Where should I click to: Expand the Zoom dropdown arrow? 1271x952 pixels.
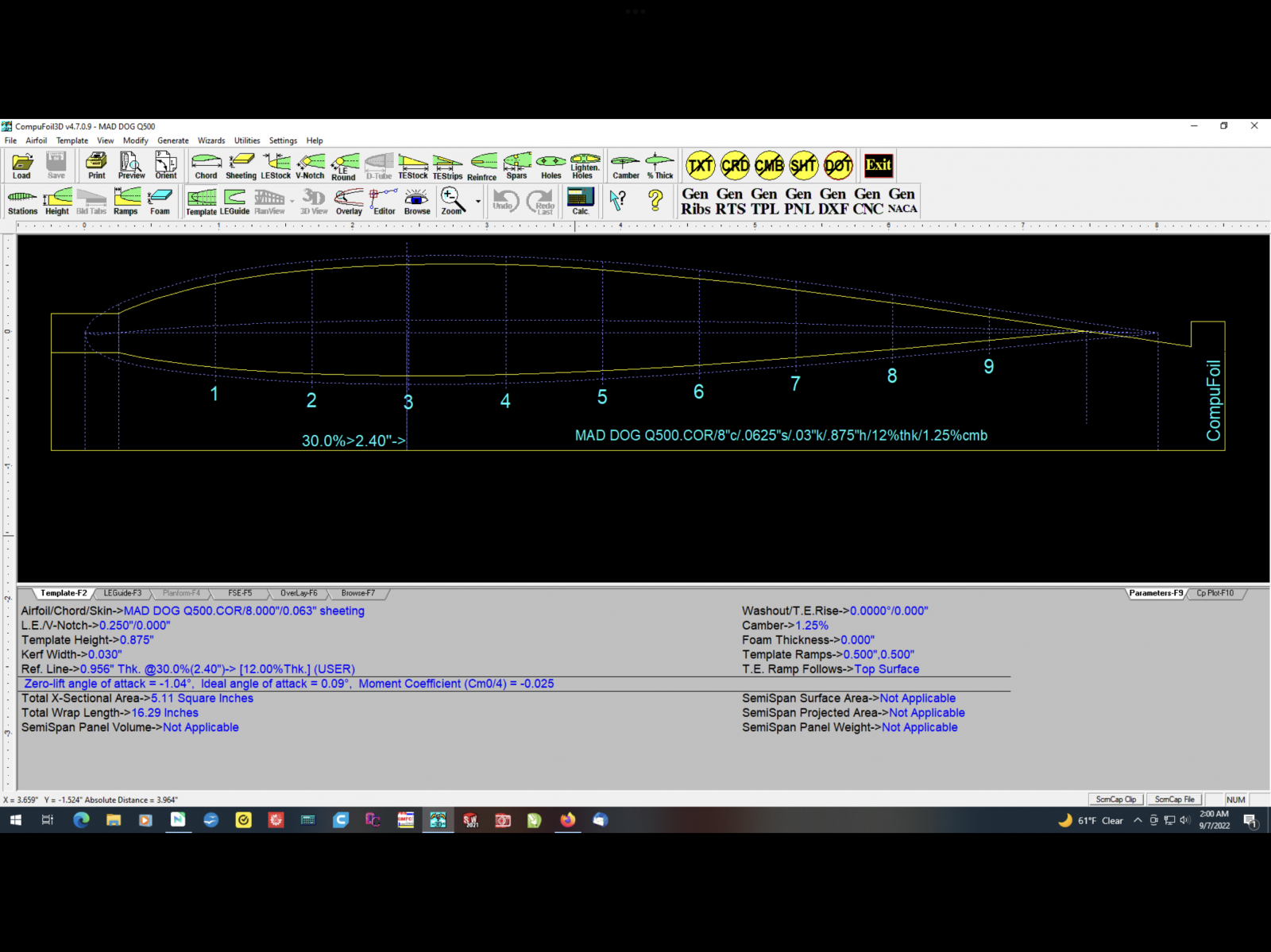[x=478, y=202]
